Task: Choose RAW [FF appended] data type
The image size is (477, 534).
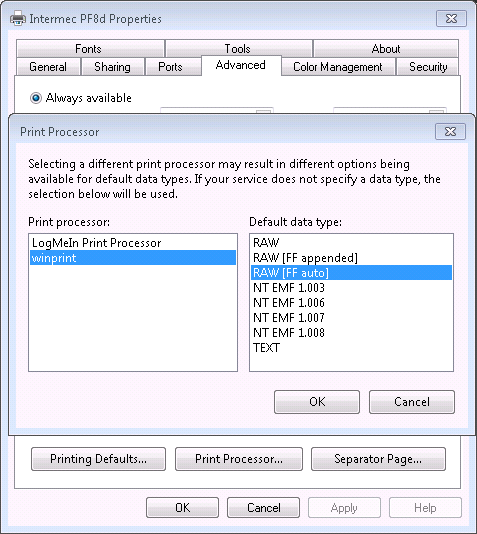Action: tap(351, 258)
